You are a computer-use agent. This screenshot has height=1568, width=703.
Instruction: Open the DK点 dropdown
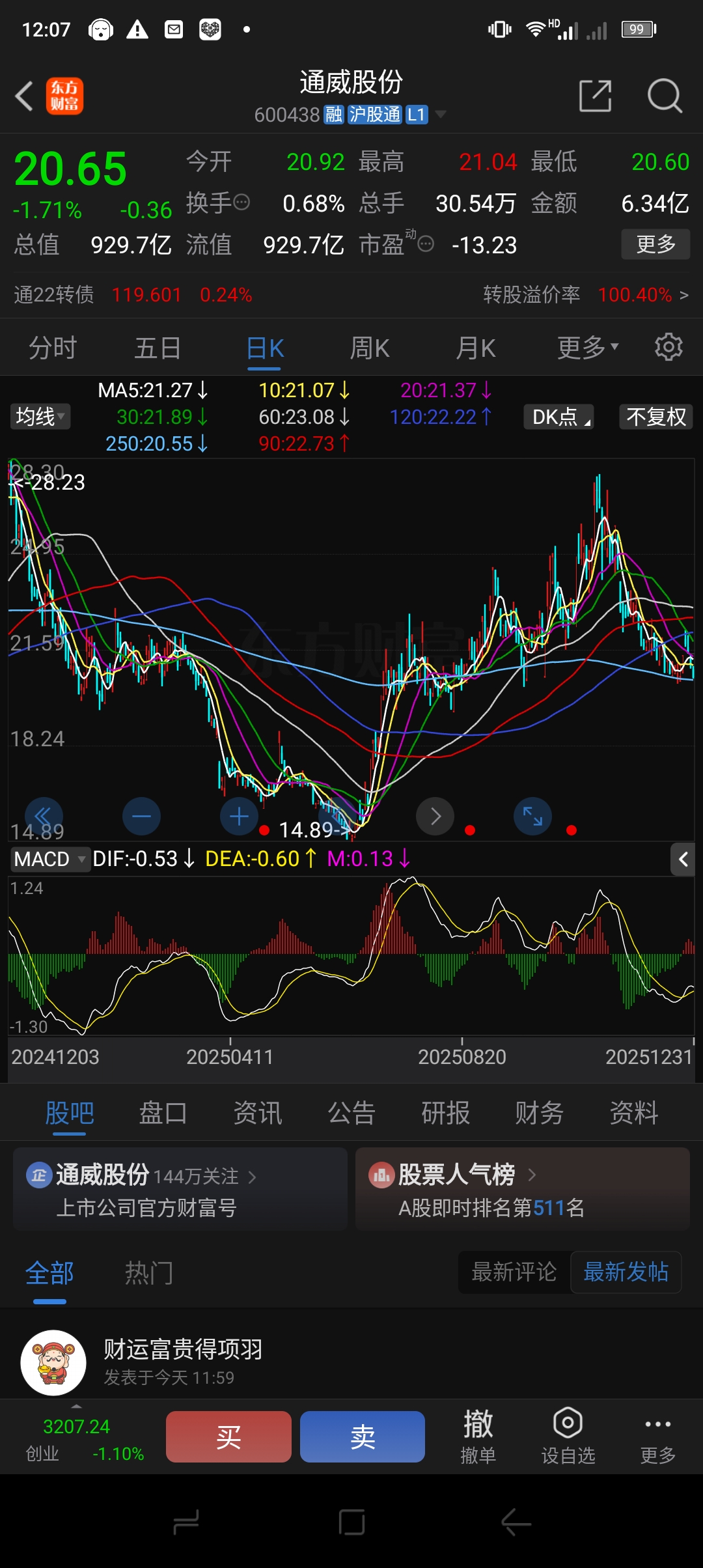[558, 417]
